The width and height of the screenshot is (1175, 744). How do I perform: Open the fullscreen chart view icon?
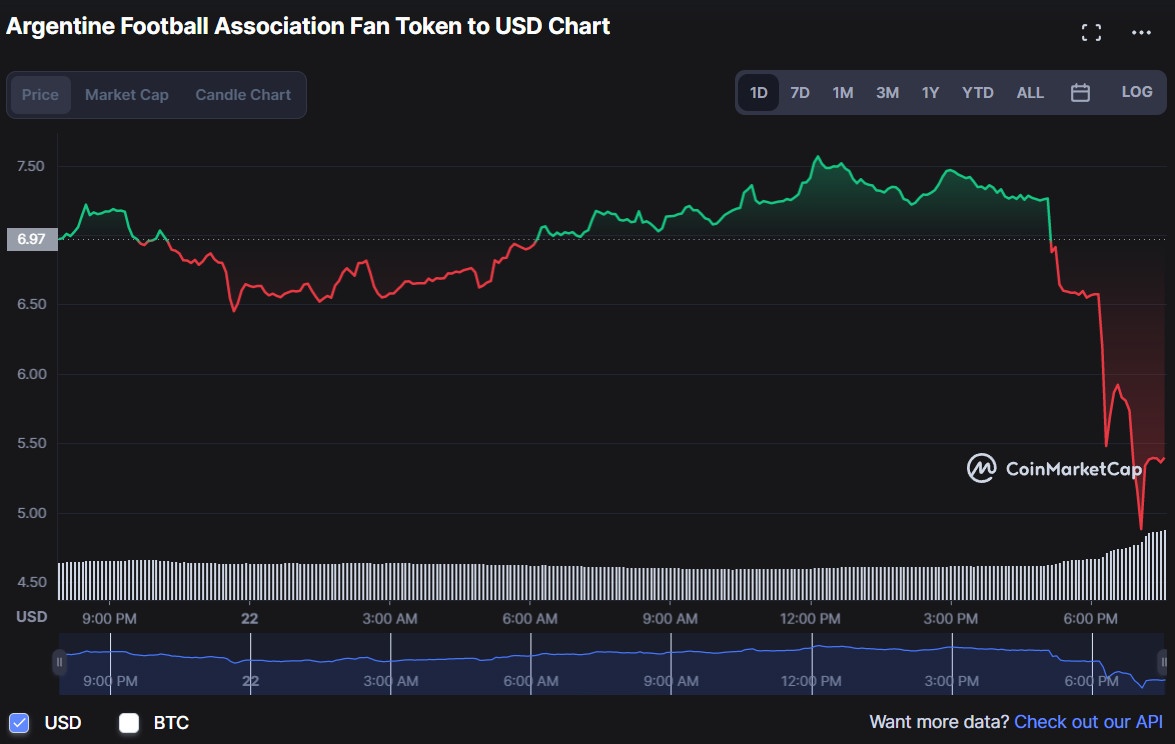(1091, 33)
